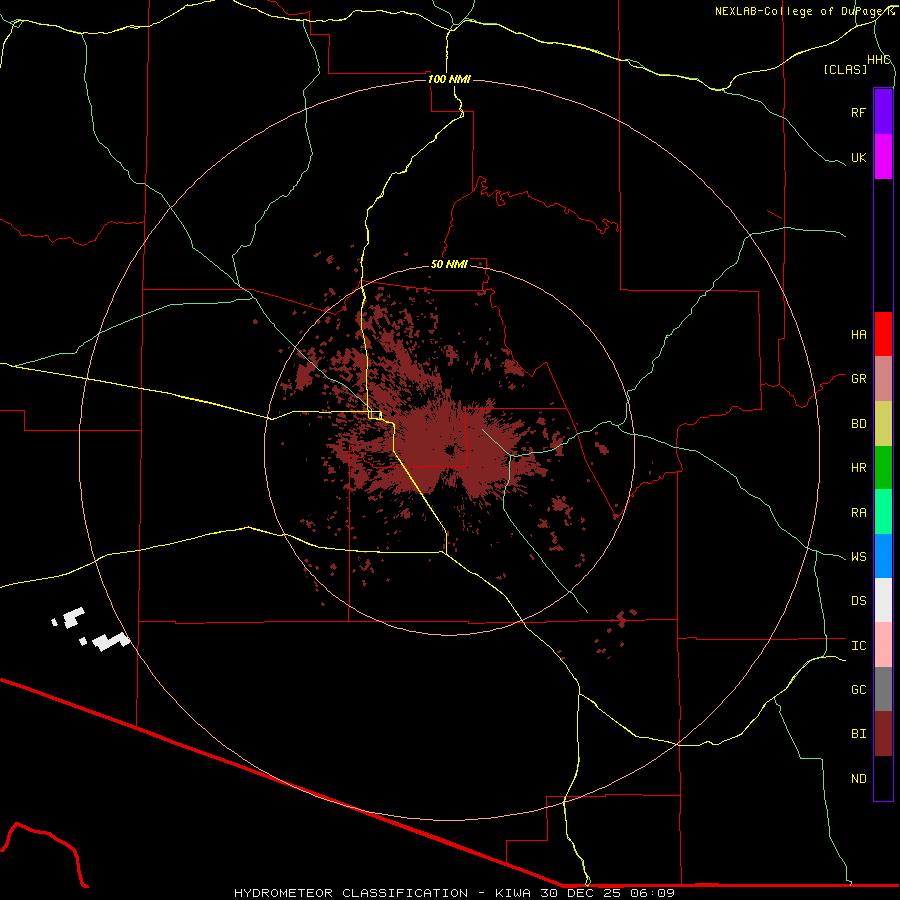This screenshot has width=900, height=900.
Task: Pick the HR green legend swatch
Action: pyautogui.click(x=883, y=468)
